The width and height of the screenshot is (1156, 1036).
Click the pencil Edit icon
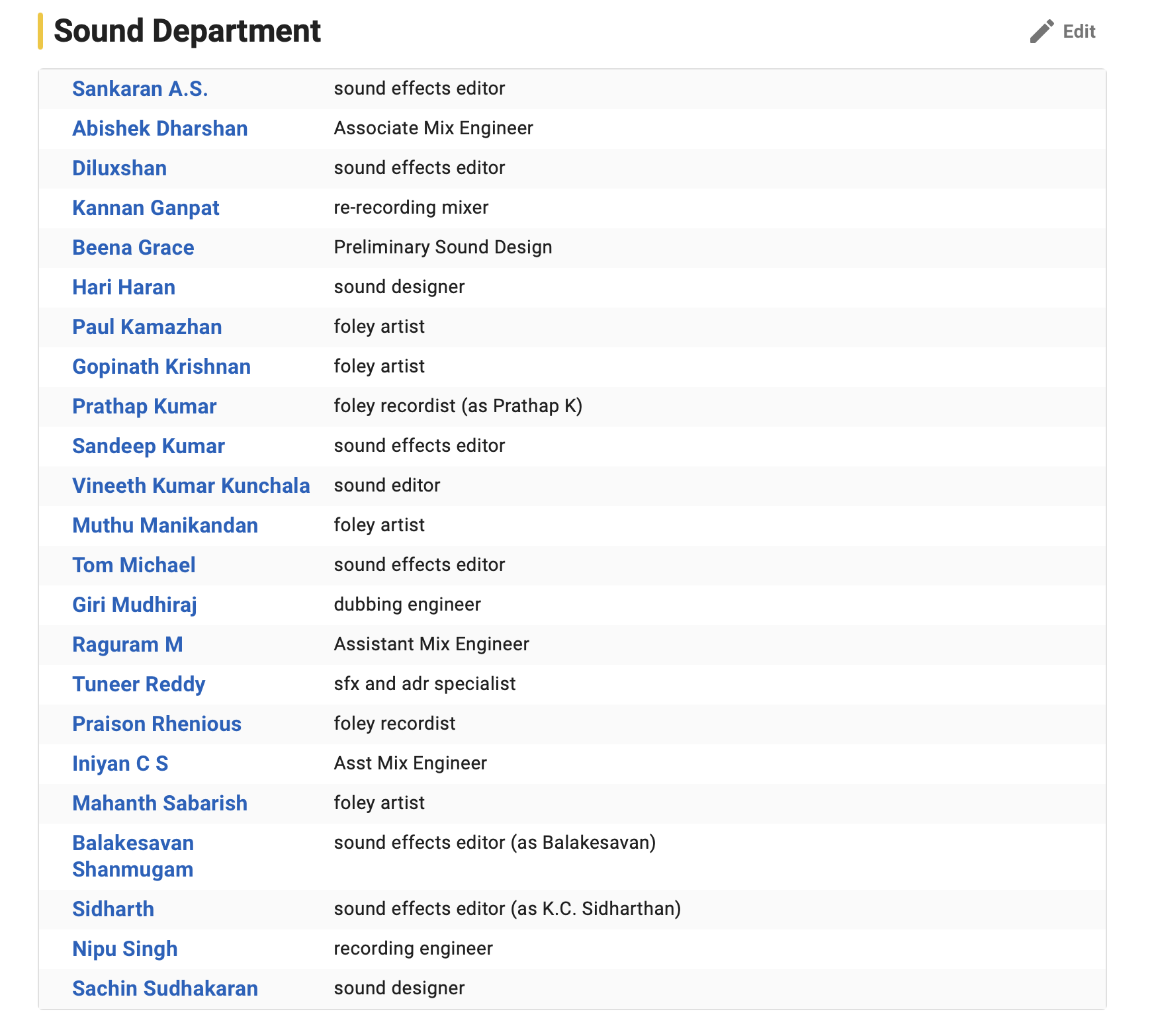click(1042, 31)
